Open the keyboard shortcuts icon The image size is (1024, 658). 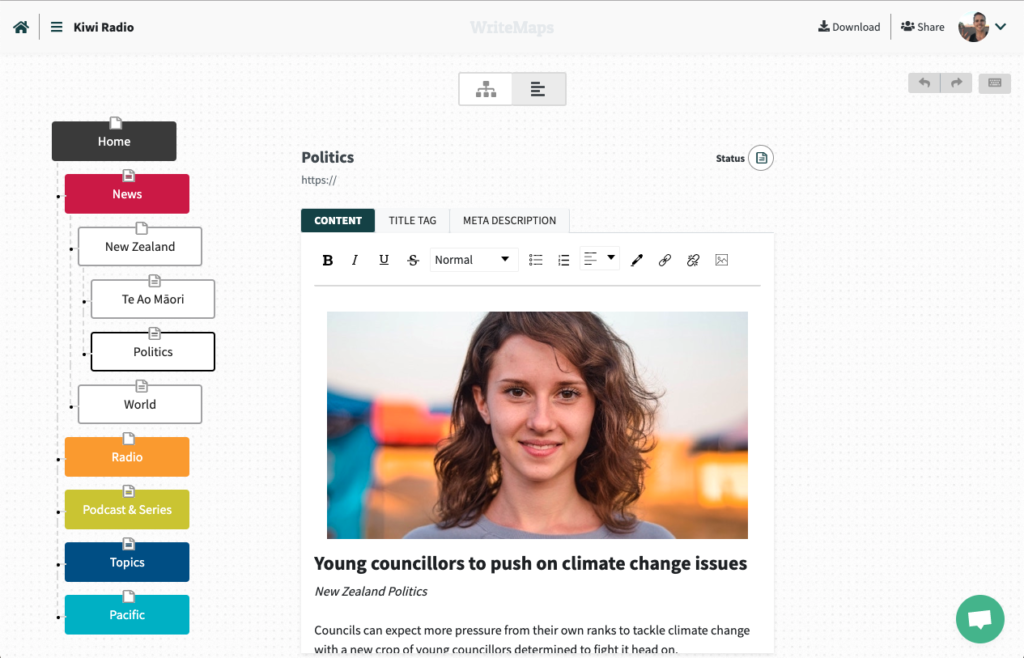point(994,83)
